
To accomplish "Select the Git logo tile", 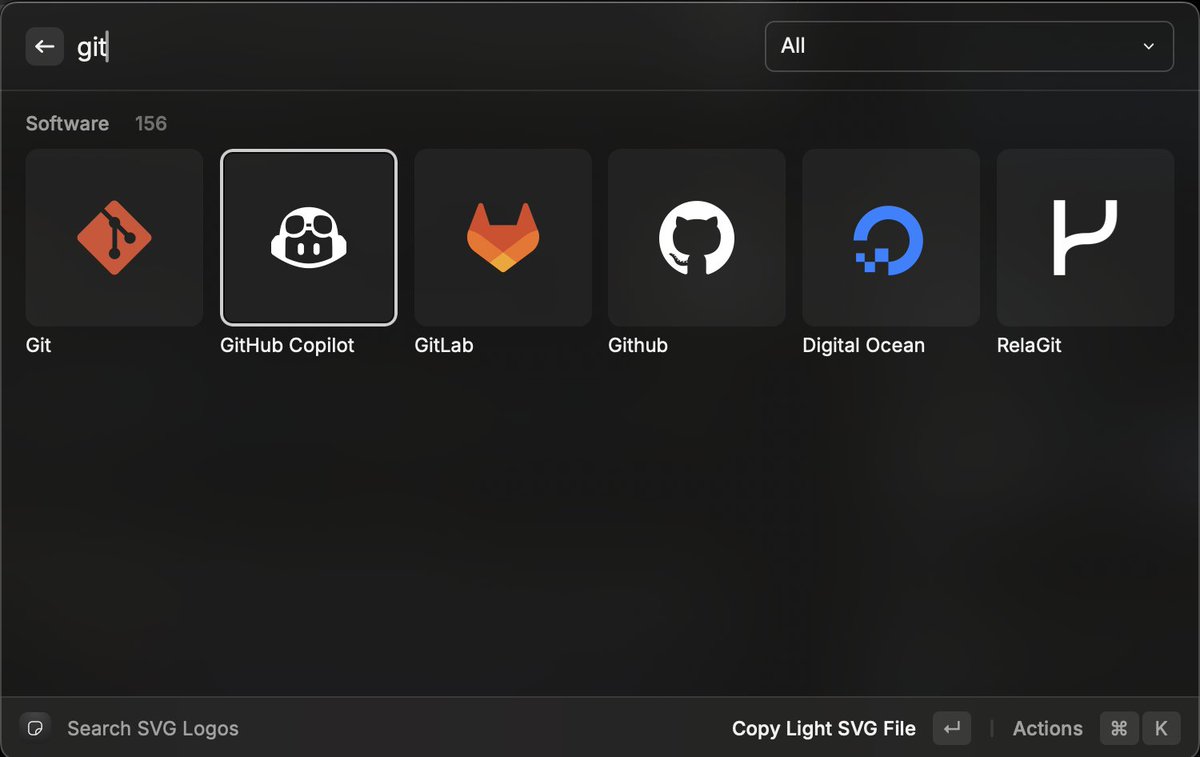I will tap(114, 238).
